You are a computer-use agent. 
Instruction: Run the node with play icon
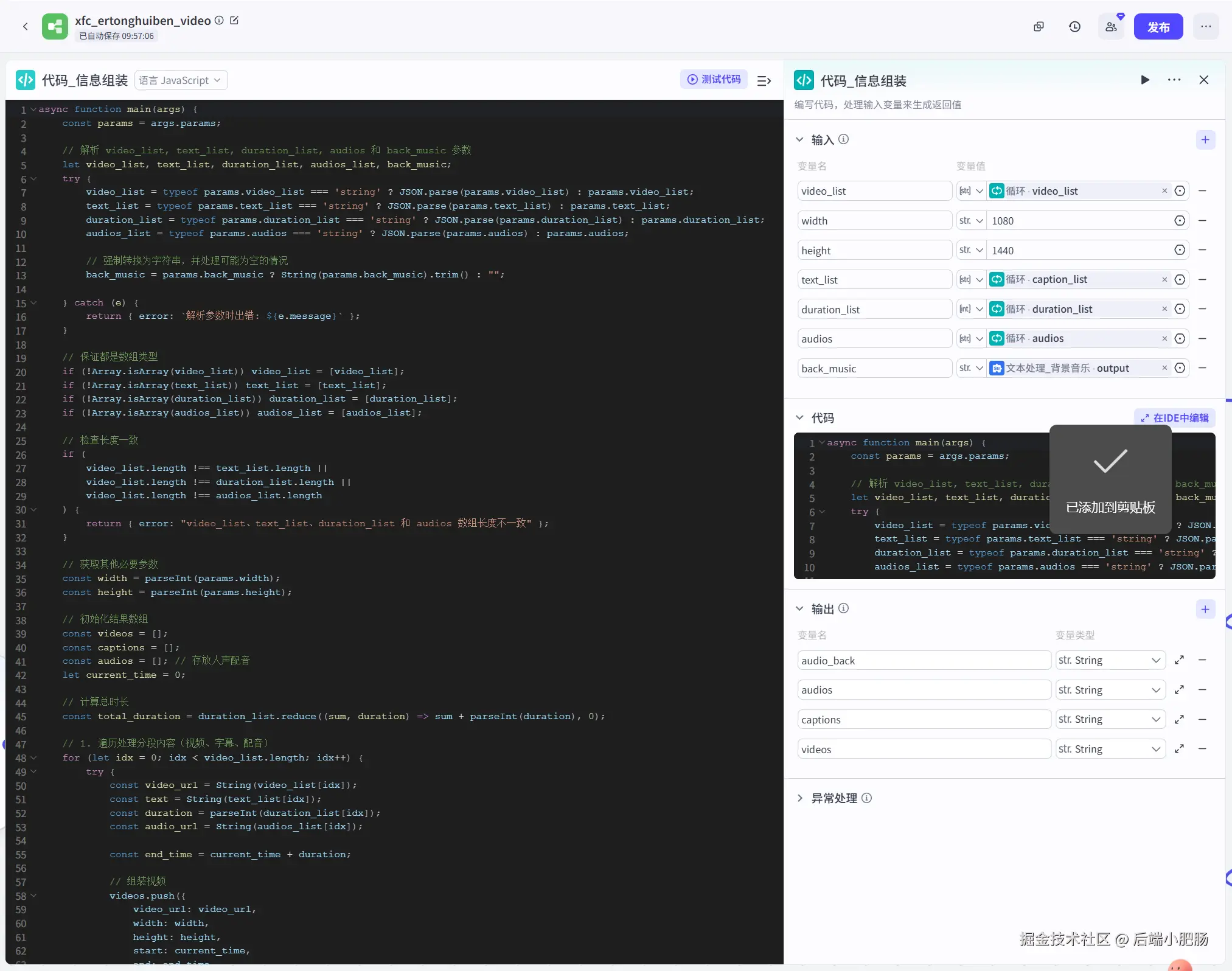1144,80
